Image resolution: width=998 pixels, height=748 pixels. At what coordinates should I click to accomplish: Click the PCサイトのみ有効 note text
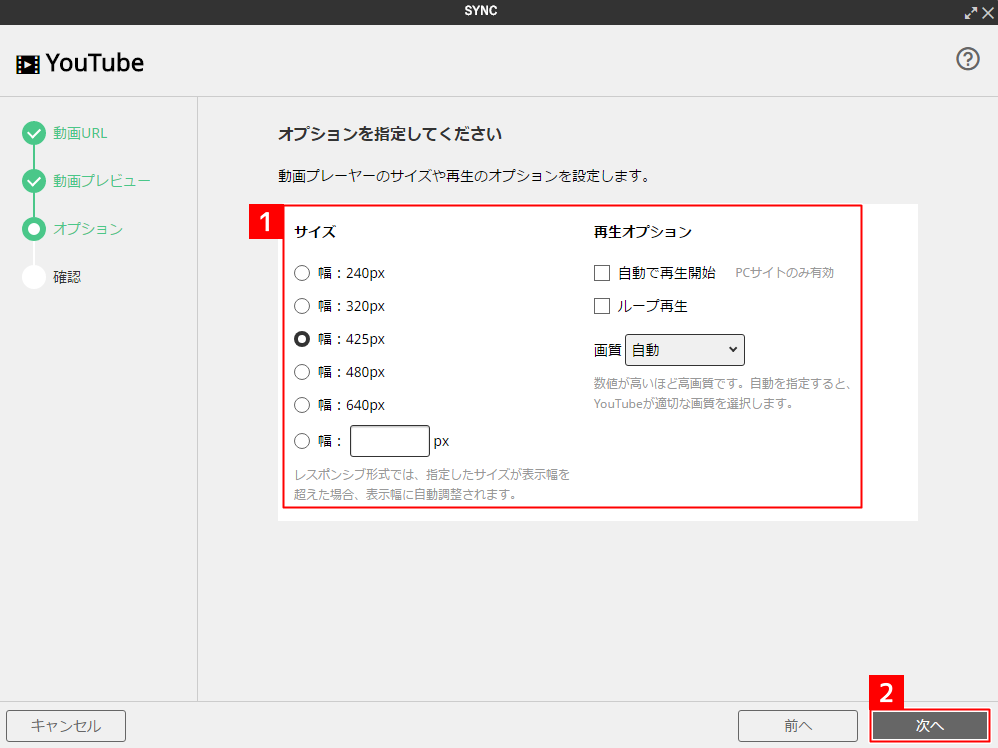click(784, 272)
